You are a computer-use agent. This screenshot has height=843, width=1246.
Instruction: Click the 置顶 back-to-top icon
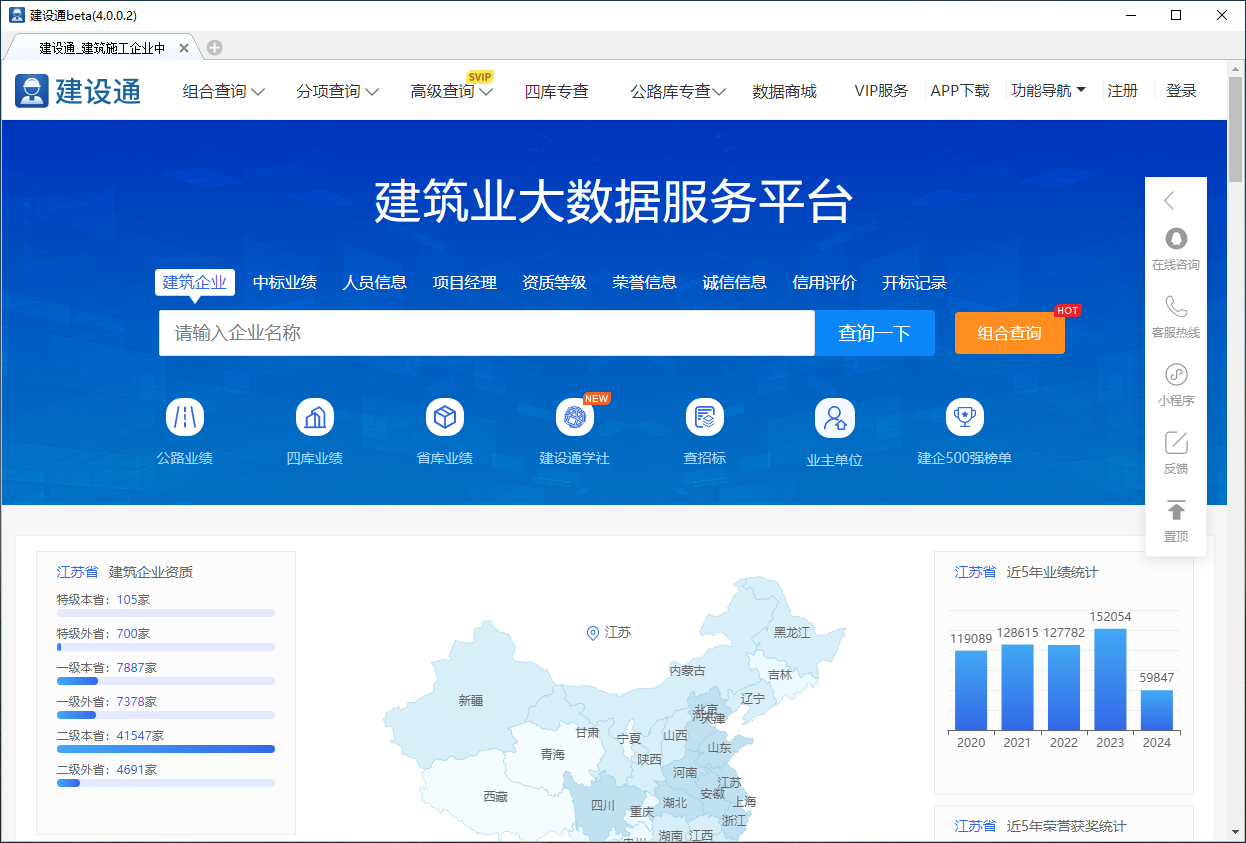(x=1176, y=510)
